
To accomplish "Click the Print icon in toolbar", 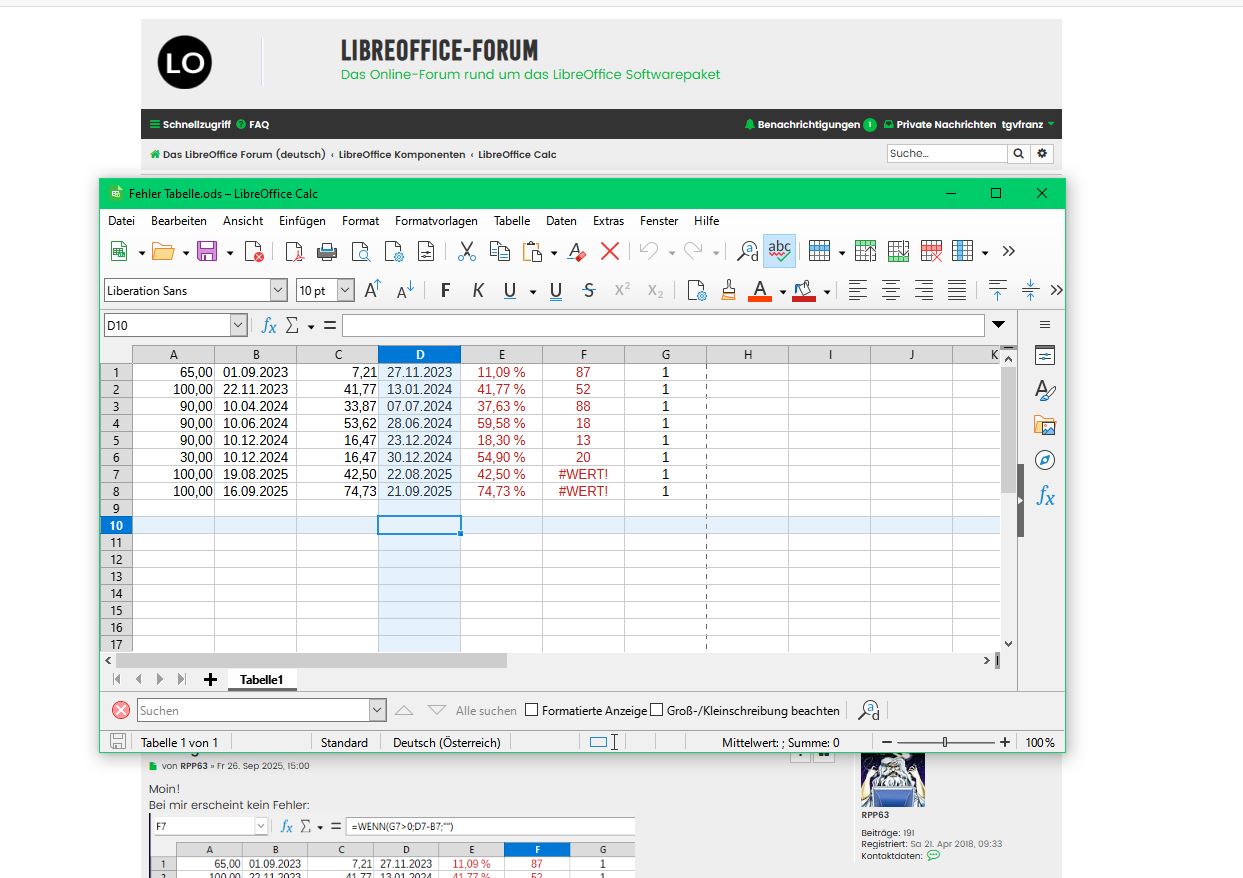I will 327,252.
